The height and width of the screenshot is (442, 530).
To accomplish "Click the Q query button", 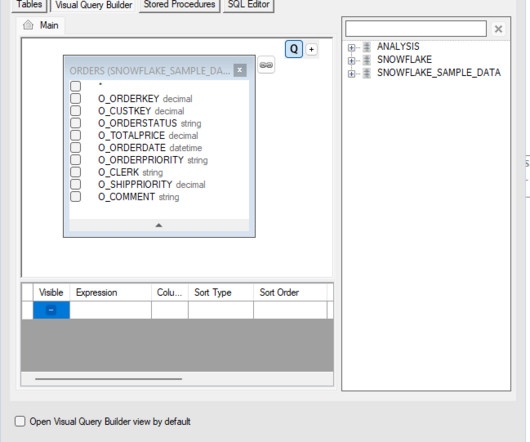I will [x=294, y=49].
